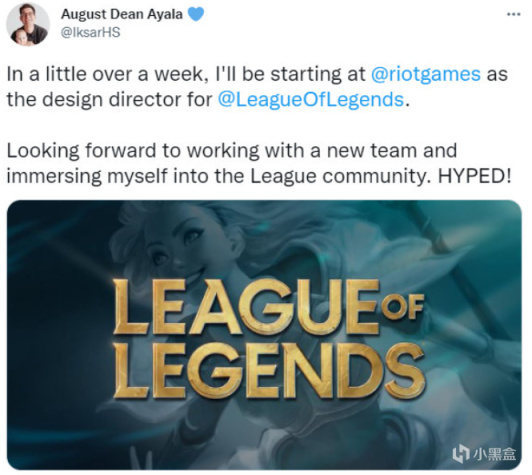The width and height of the screenshot is (532, 475).
Task: Click the golden LEAGUE word in the image
Action: (x=246, y=307)
